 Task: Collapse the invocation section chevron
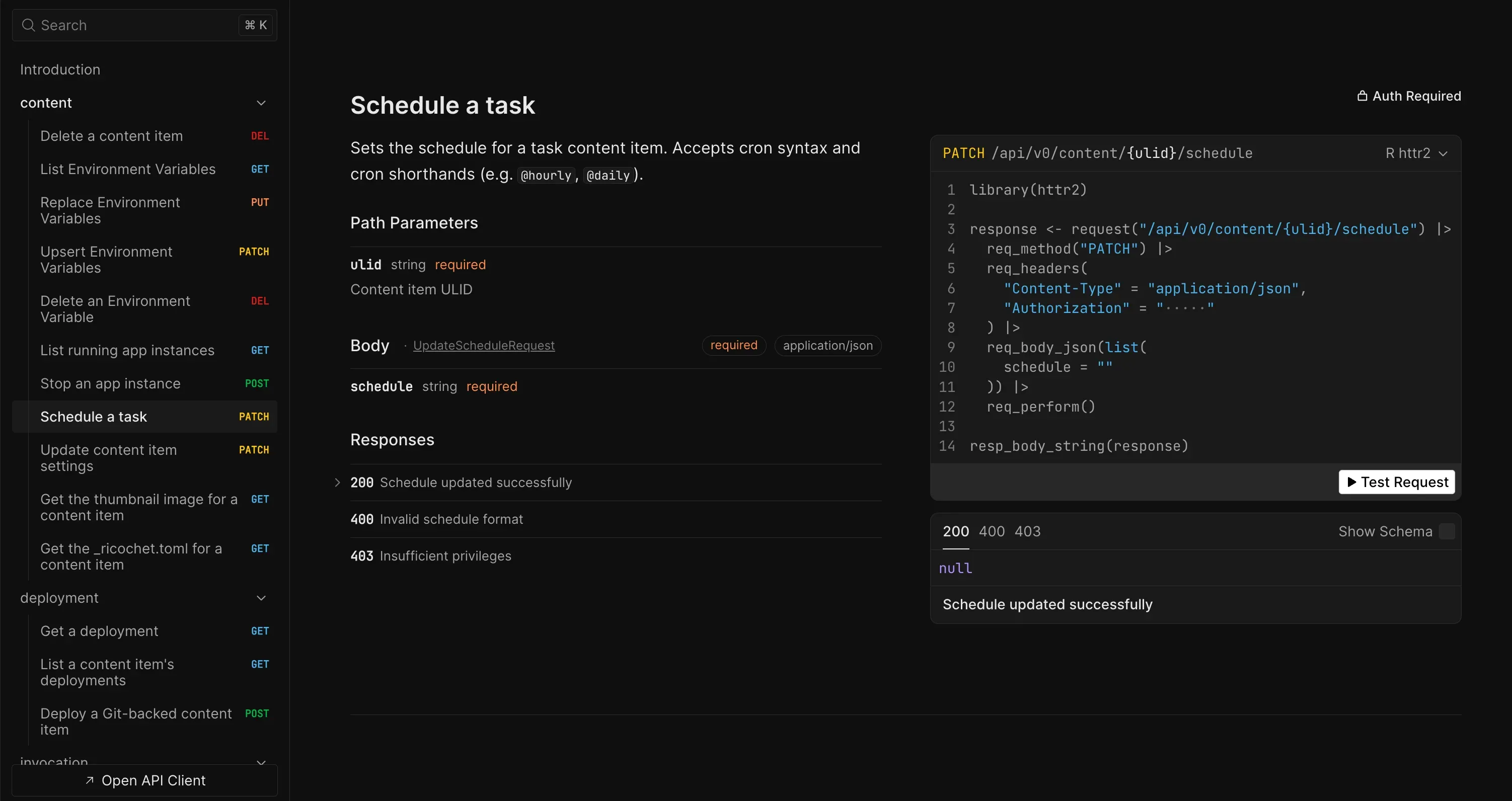point(261,762)
